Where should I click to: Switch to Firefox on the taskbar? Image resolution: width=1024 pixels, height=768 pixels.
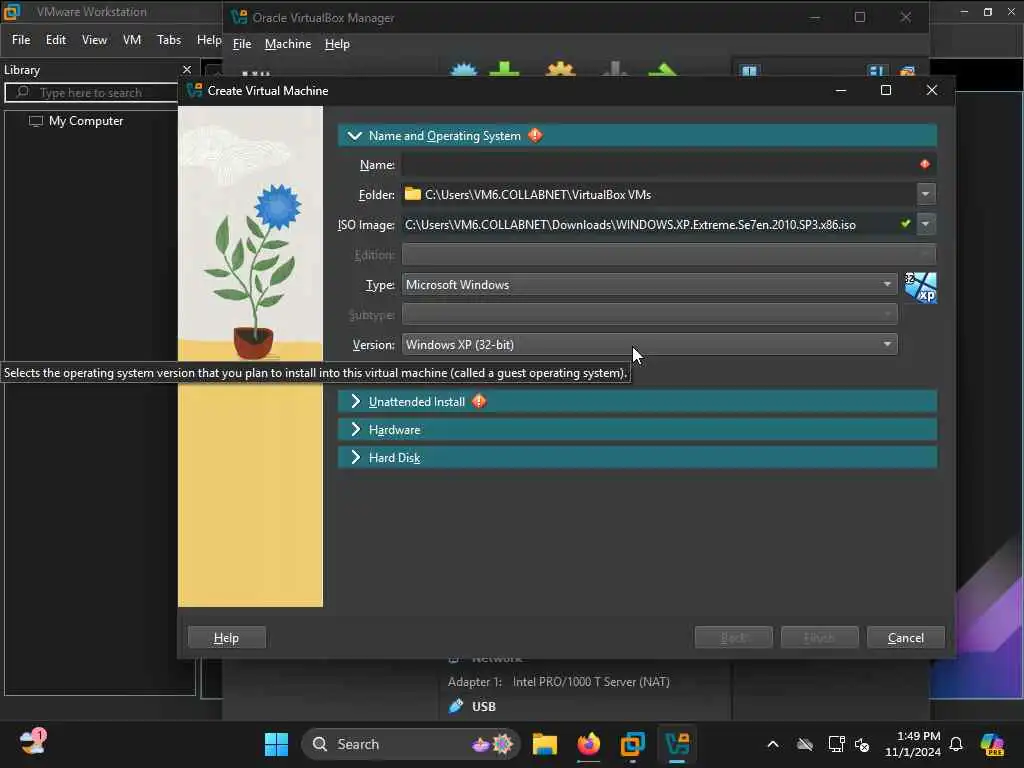click(588, 744)
